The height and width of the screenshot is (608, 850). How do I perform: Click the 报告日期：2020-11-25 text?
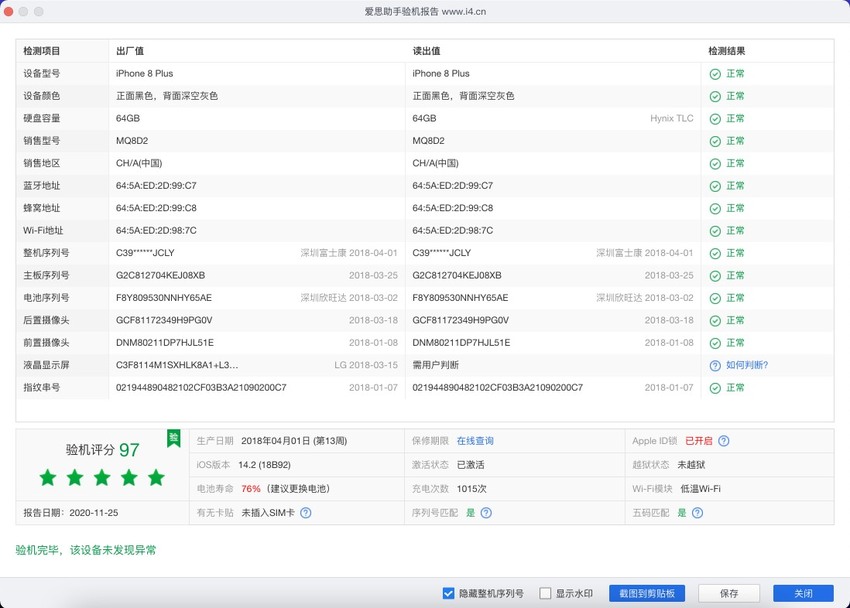pyautogui.click(x=70, y=513)
